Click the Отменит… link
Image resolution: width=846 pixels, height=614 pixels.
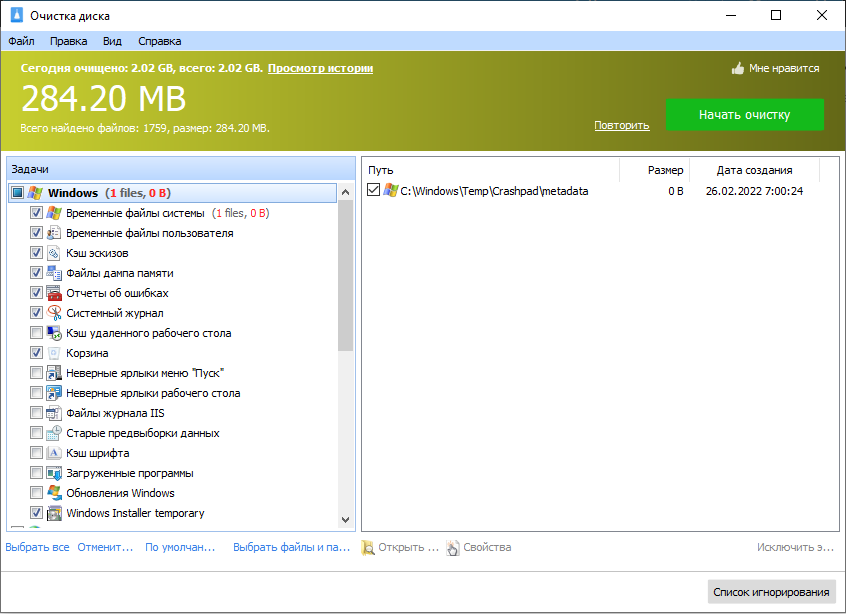click(105, 547)
